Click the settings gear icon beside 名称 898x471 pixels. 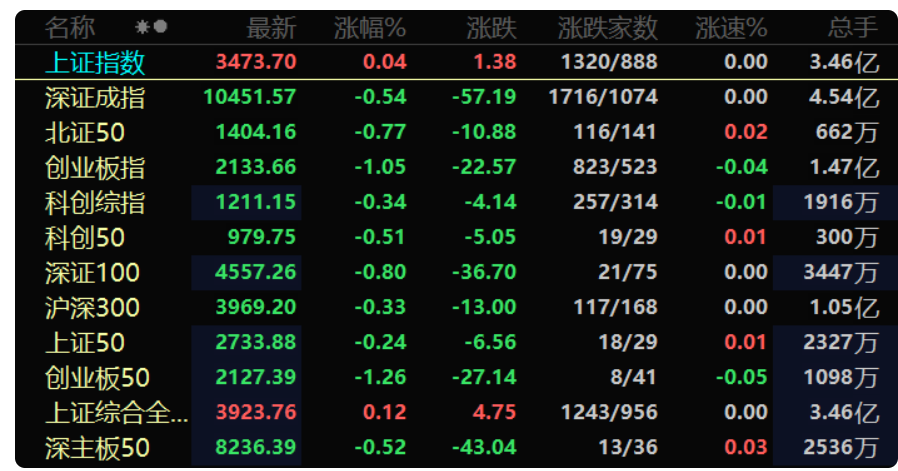[x=142, y=27]
